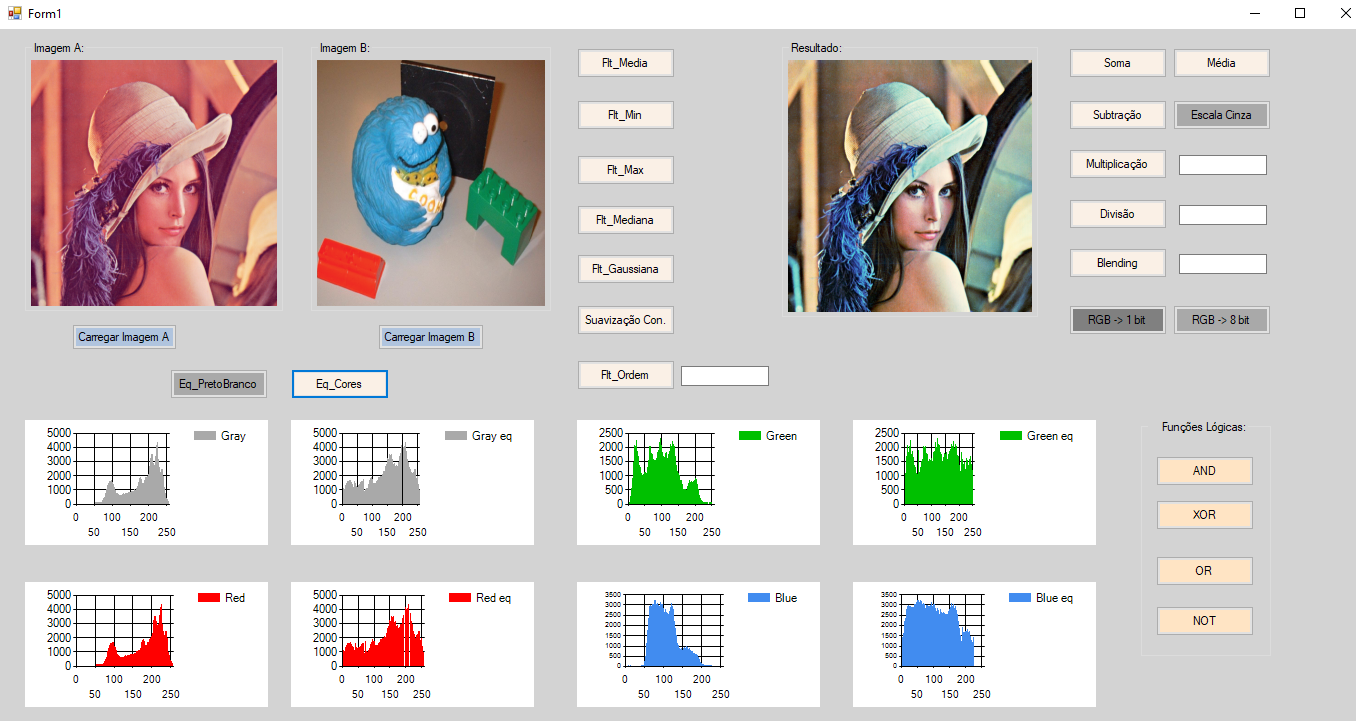The image size is (1356, 721).
Task: Apply the Flt_Max filter
Action: [625, 169]
